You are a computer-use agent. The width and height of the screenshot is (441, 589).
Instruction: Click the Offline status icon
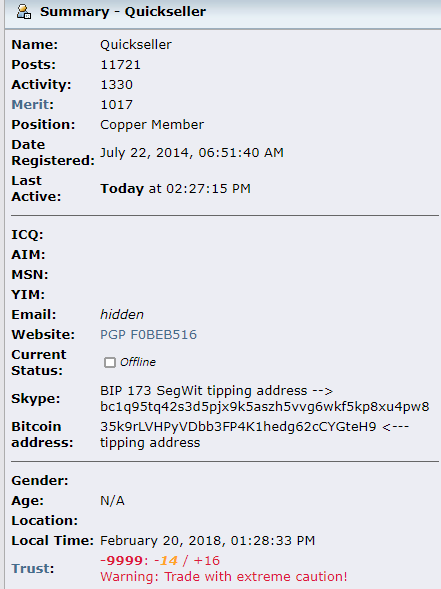(x=110, y=362)
